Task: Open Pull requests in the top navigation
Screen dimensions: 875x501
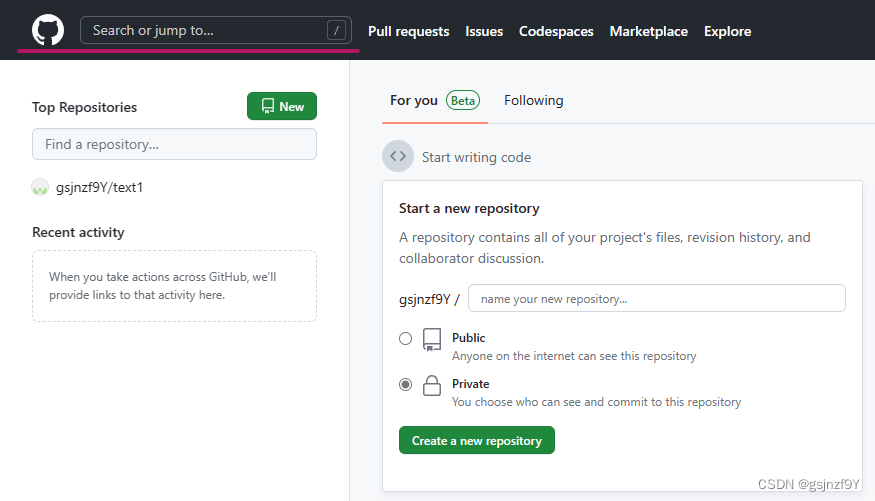Action: coord(408,31)
